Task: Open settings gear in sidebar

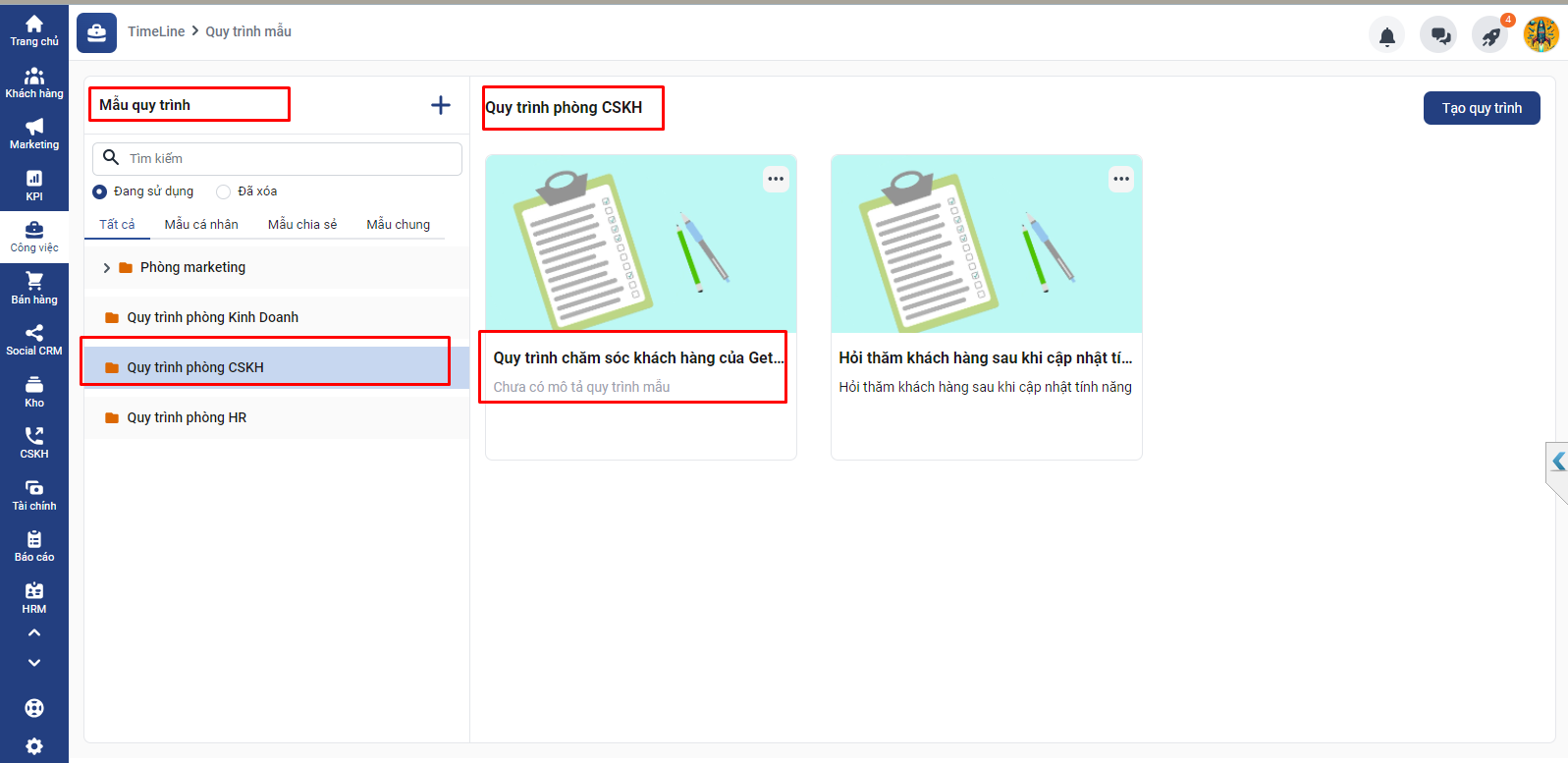Action: (34, 745)
